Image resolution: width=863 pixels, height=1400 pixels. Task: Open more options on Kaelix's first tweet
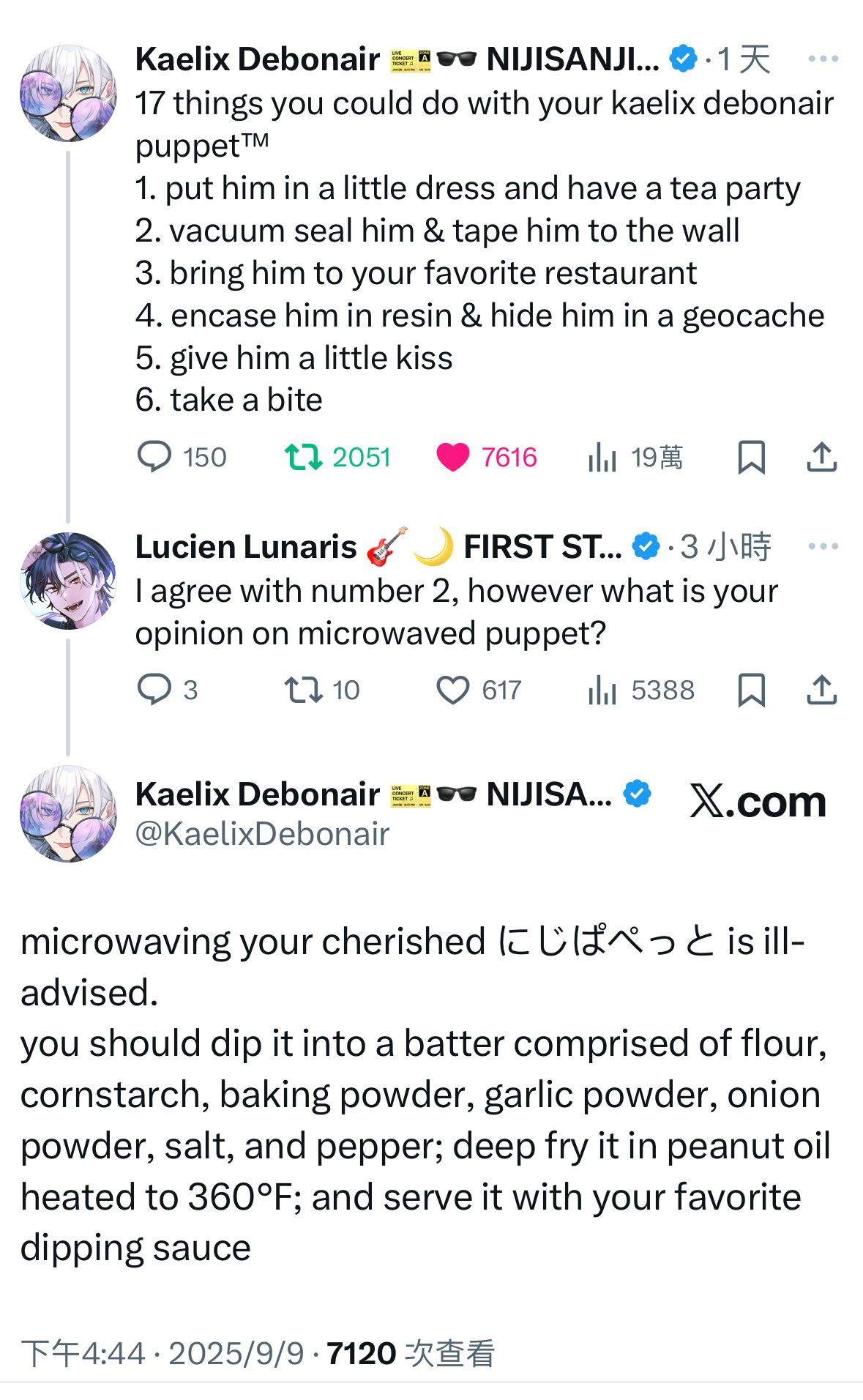pos(823,59)
